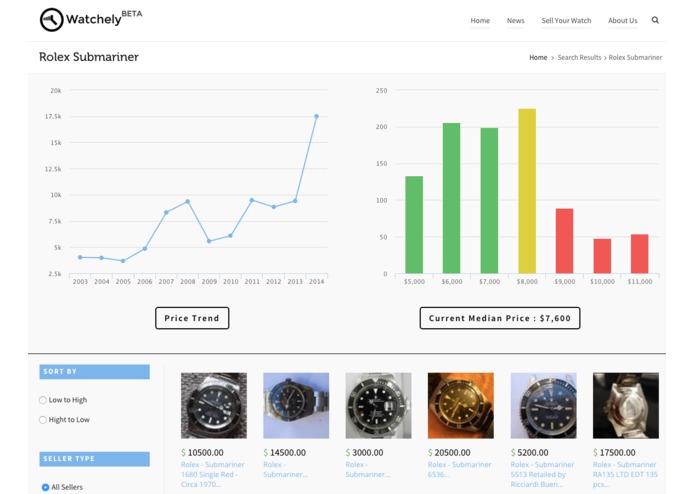Click the red $9,000 bar
The width and height of the screenshot is (695, 494).
(564, 241)
